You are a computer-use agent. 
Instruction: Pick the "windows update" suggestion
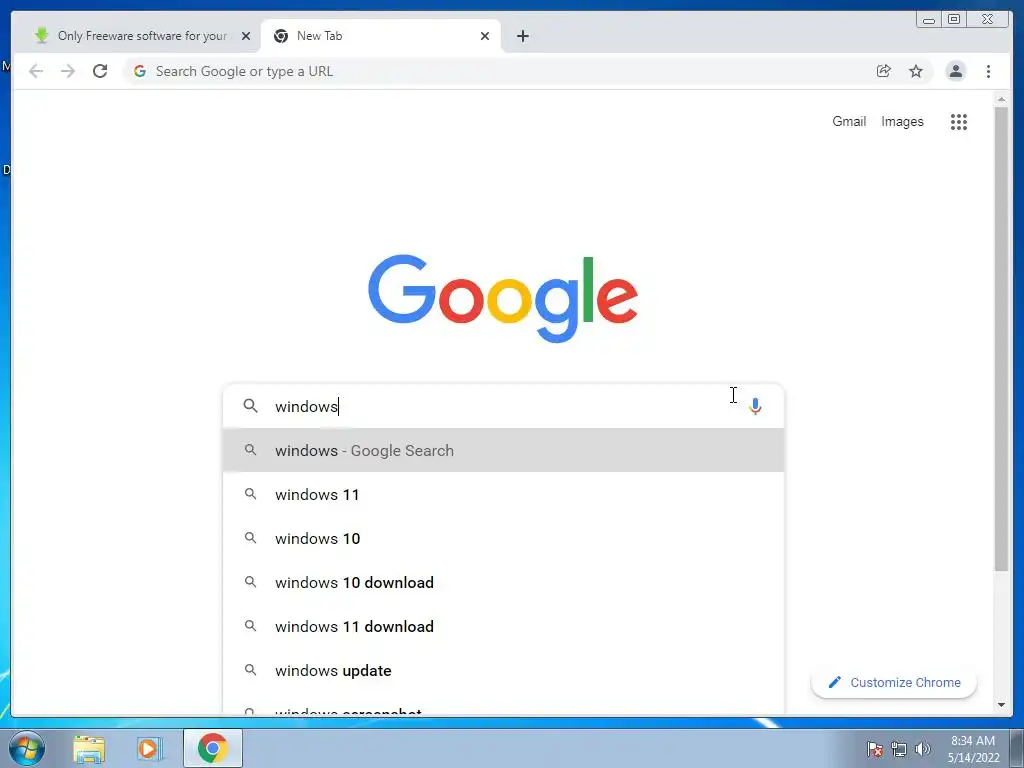tap(503, 671)
